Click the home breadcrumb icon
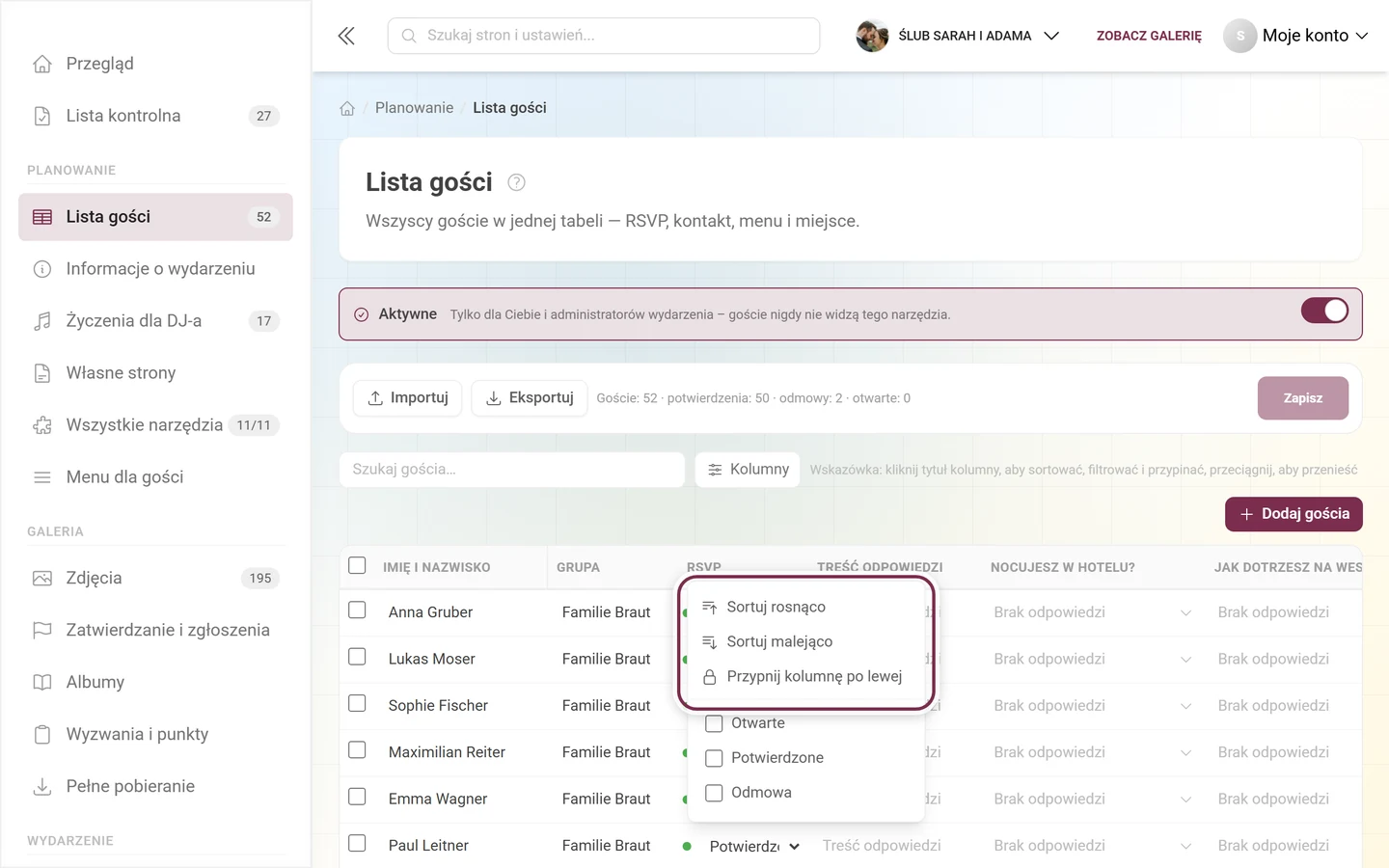Screen dimensions: 1389x868 tap(347, 108)
